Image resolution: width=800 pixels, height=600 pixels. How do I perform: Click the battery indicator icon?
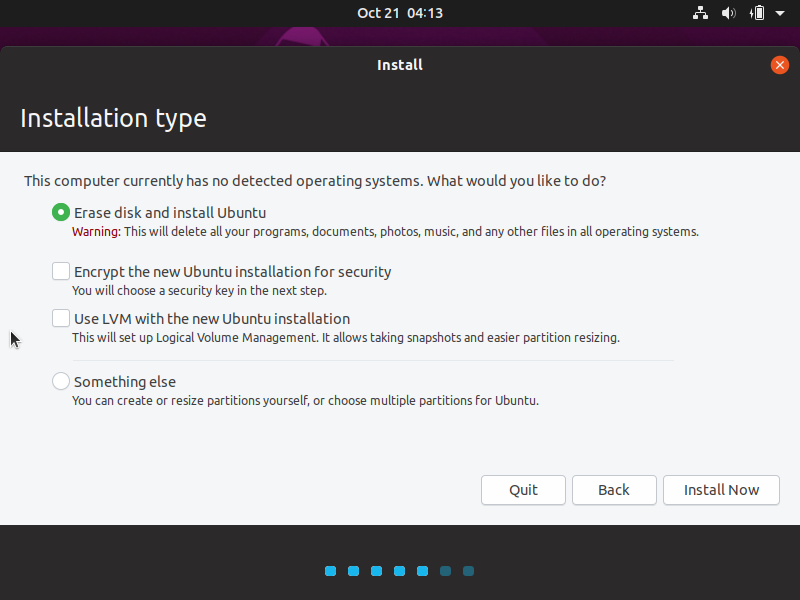(757, 13)
